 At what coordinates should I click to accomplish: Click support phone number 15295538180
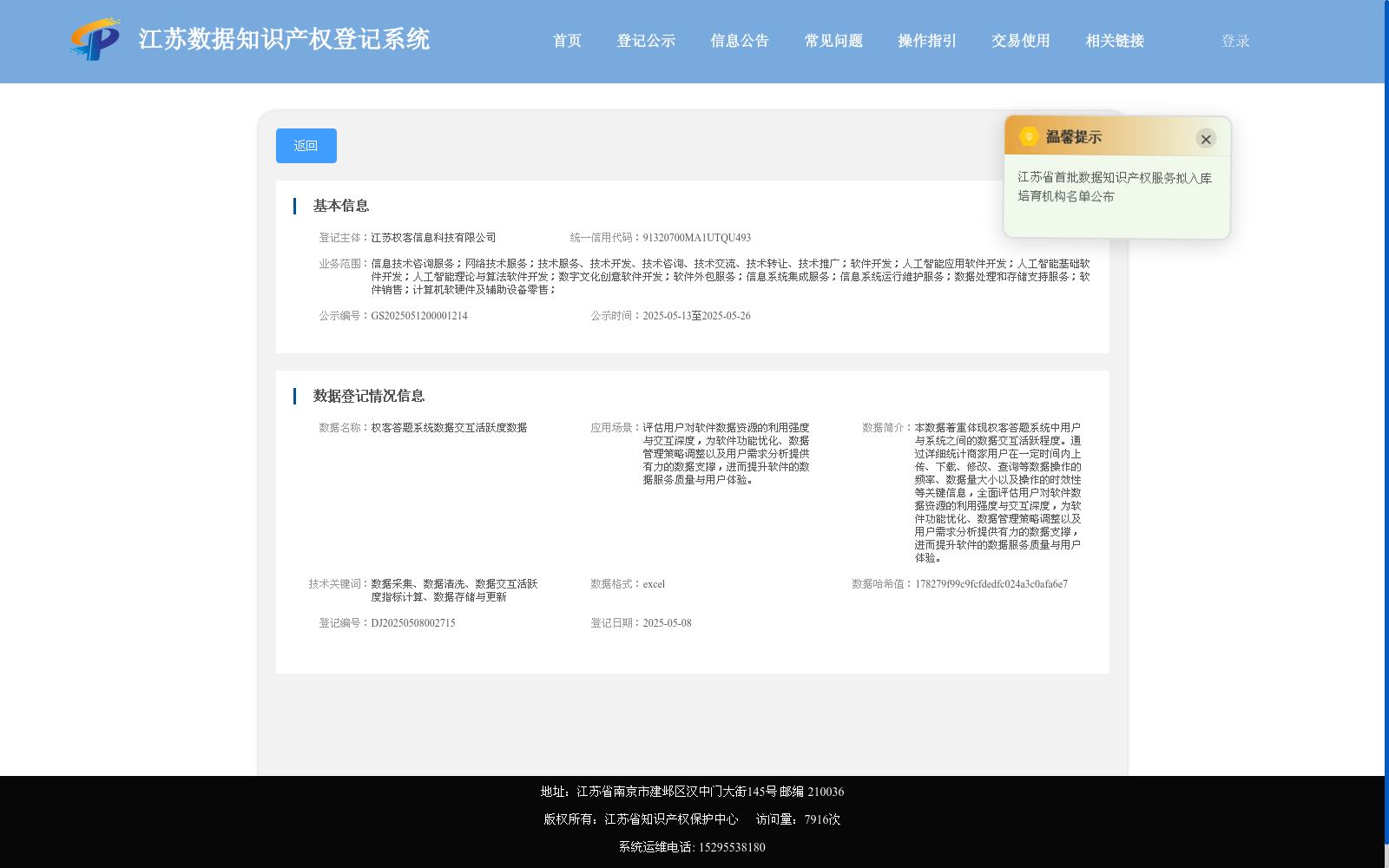coord(732,847)
